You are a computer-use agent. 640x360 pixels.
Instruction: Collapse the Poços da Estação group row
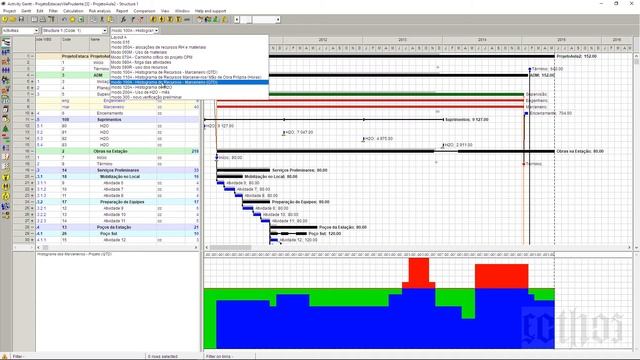point(33,227)
